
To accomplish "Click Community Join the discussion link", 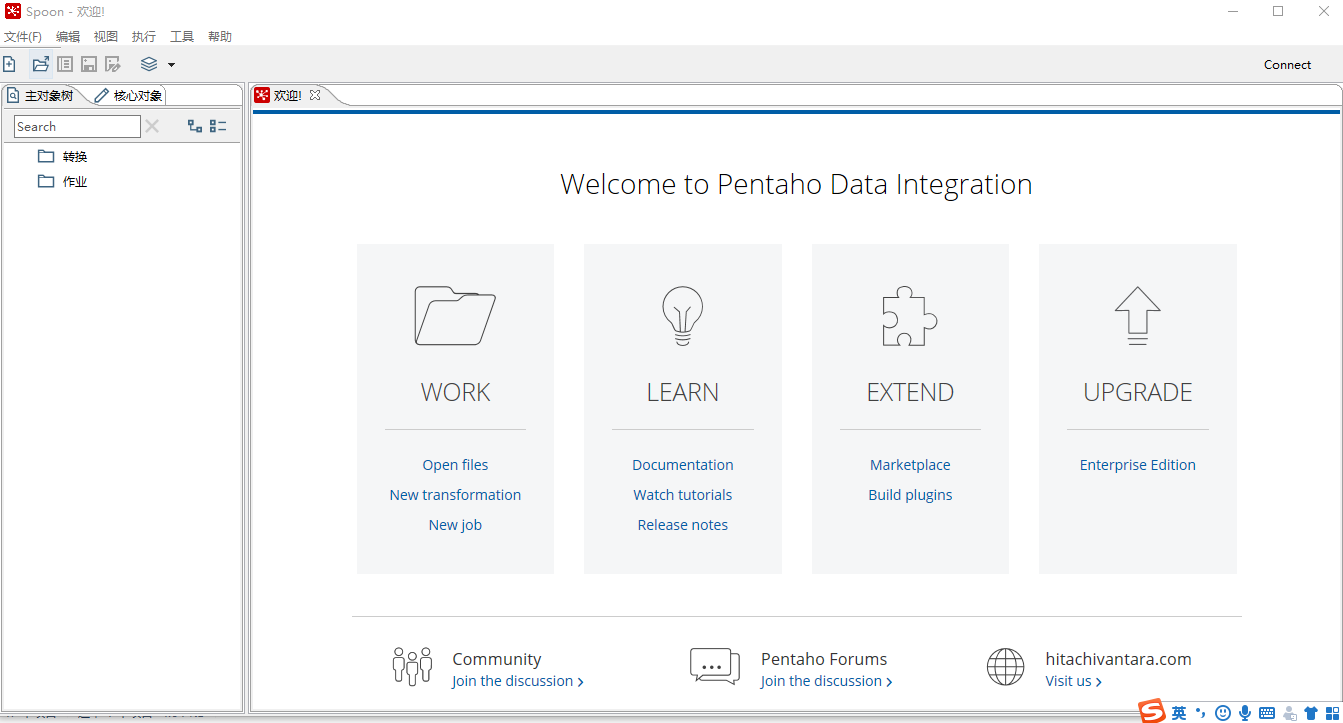I will (x=518, y=681).
